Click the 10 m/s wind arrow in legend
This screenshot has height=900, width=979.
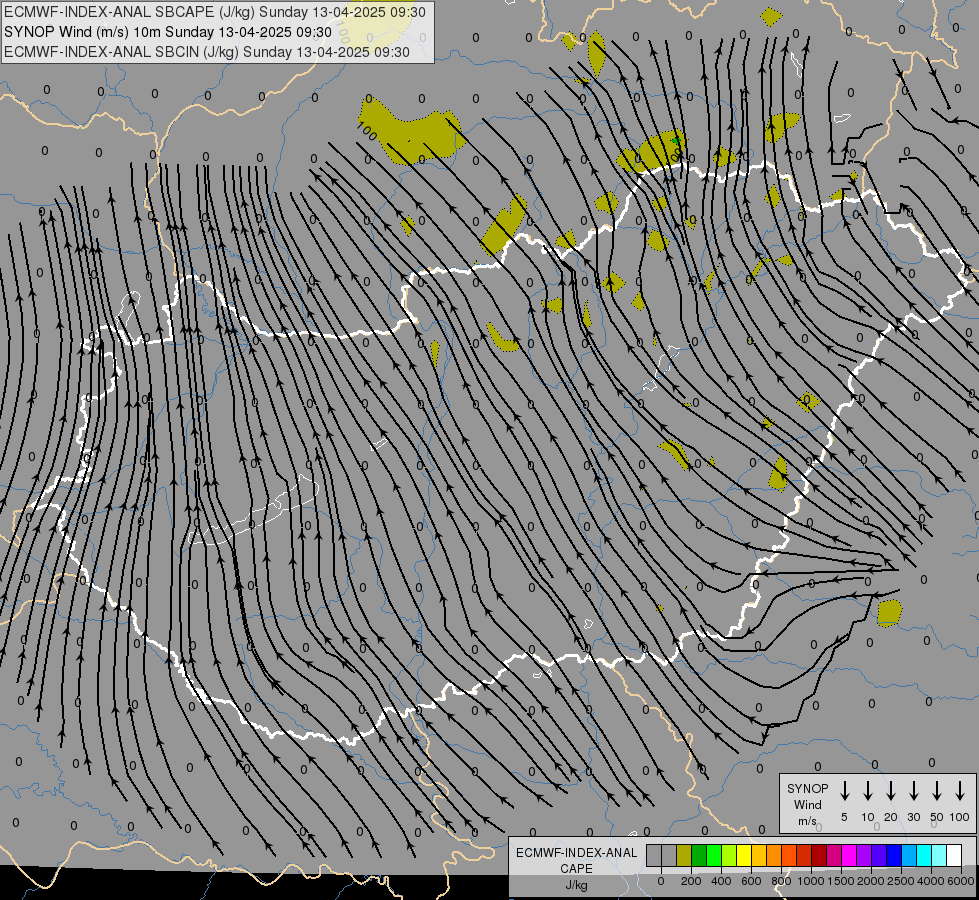point(868,791)
